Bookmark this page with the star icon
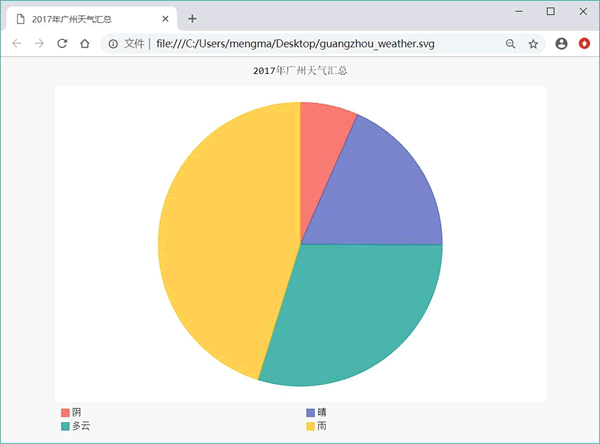This screenshot has height=444, width=600. pos(533,44)
